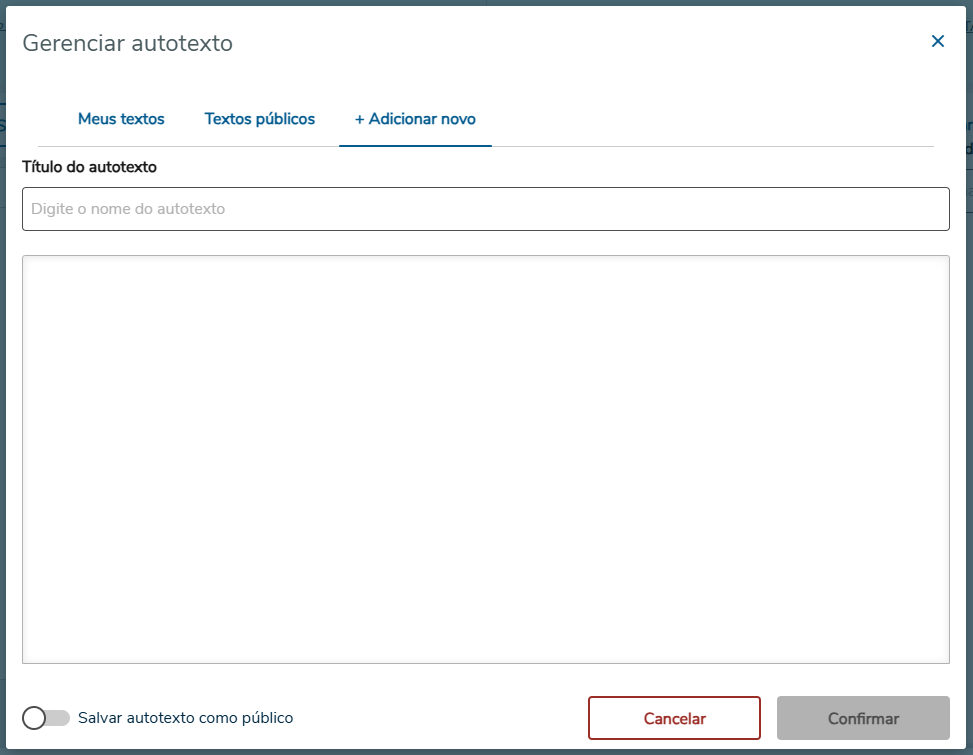
Task: Select the + Adicionar novo tab
Action: pyautogui.click(x=415, y=119)
